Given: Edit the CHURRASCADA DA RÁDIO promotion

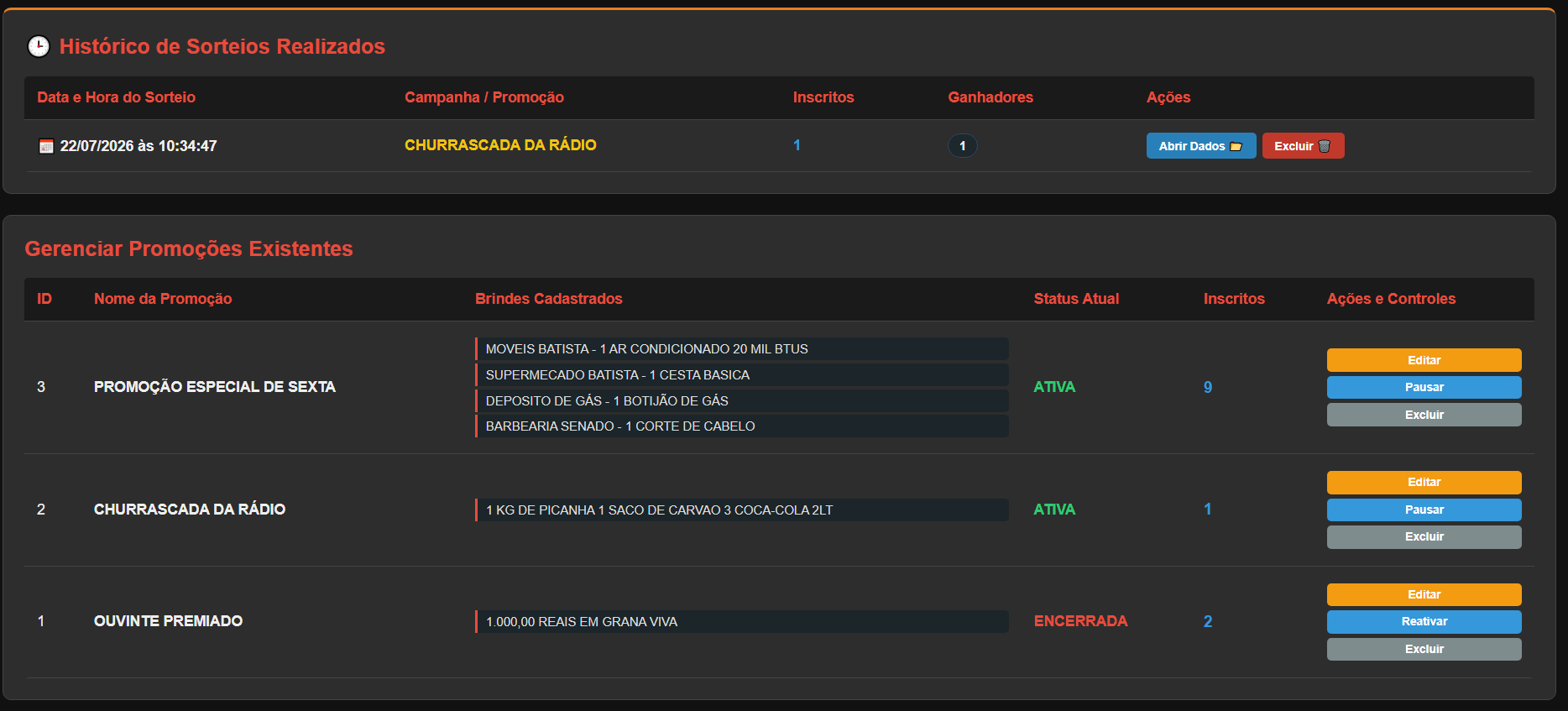Looking at the screenshot, I should pyautogui.click(x=1424, y=482).
